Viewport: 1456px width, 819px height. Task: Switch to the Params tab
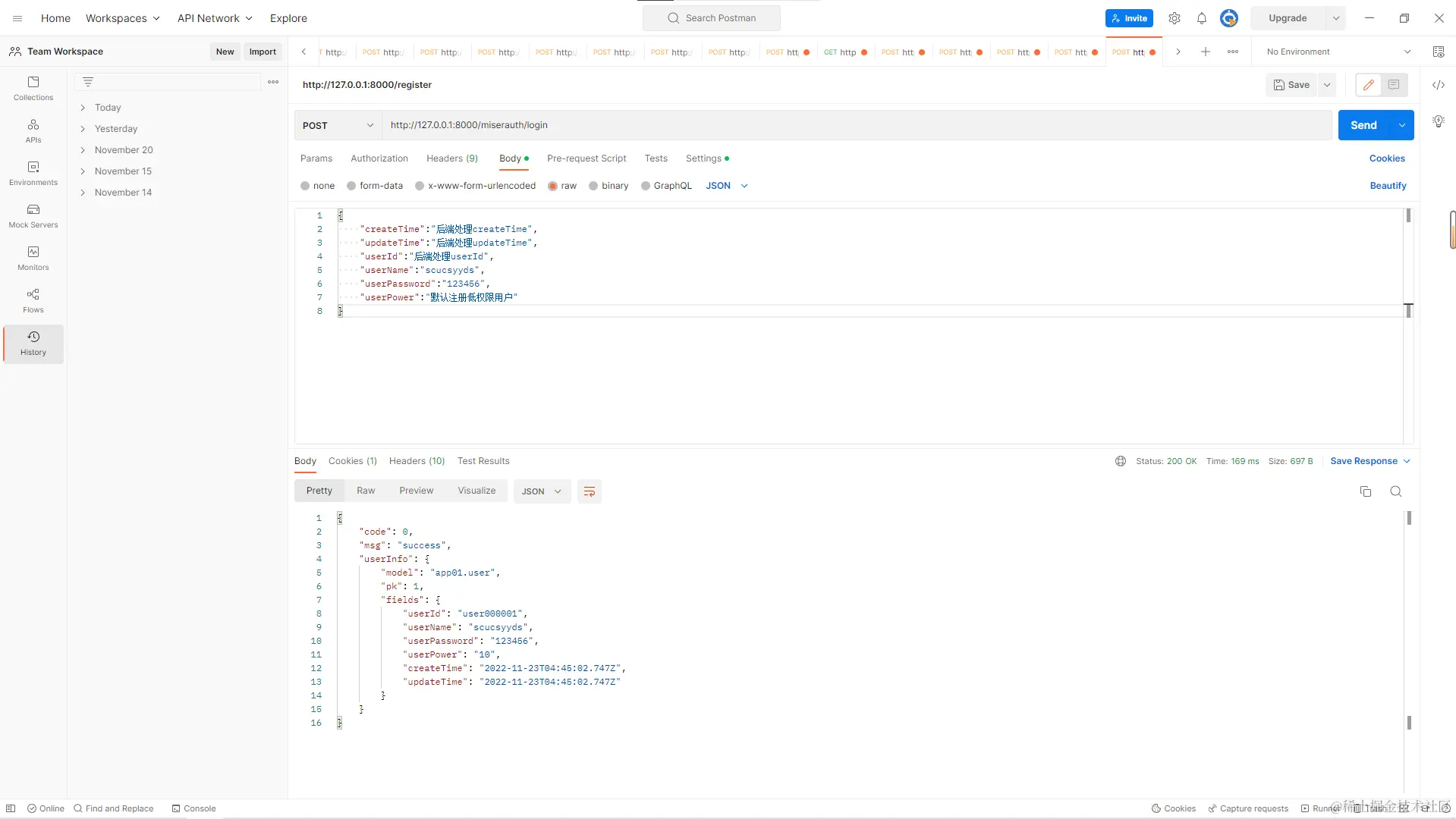316,158
